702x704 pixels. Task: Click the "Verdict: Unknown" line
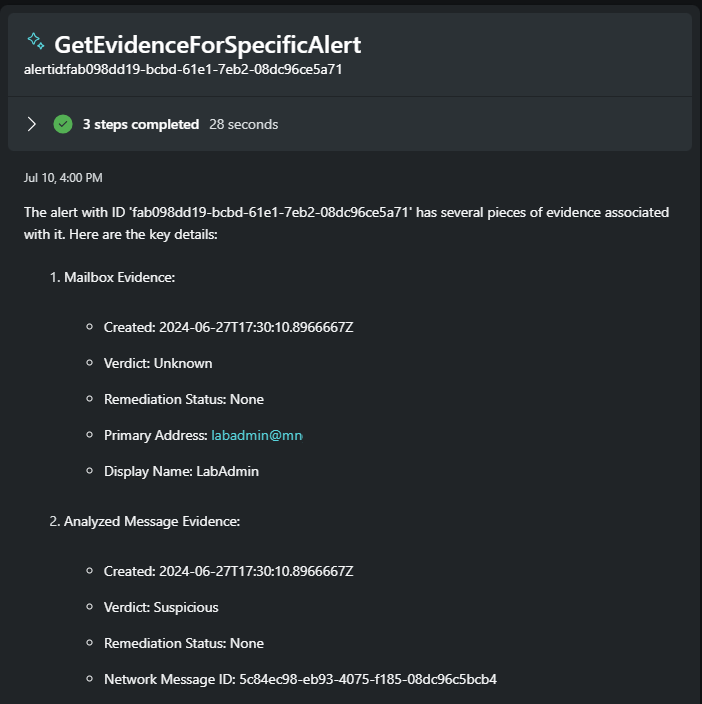[x=158, y=363]
